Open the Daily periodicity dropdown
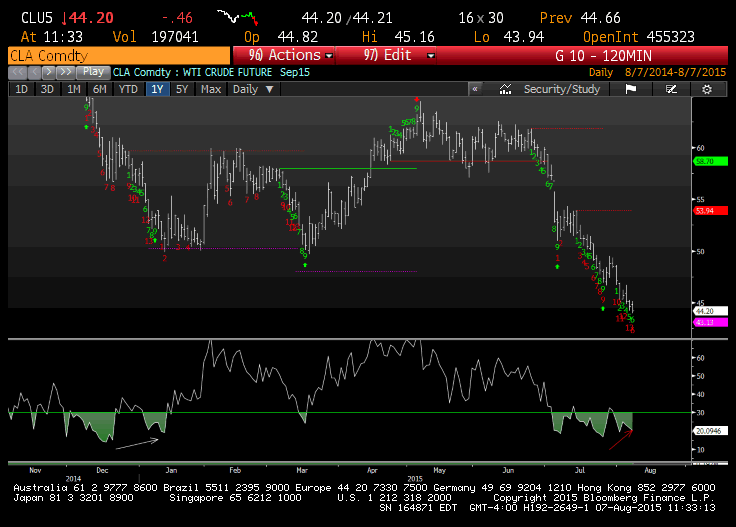The width and height of the screenshot is (736, 527). click(253, 89)
